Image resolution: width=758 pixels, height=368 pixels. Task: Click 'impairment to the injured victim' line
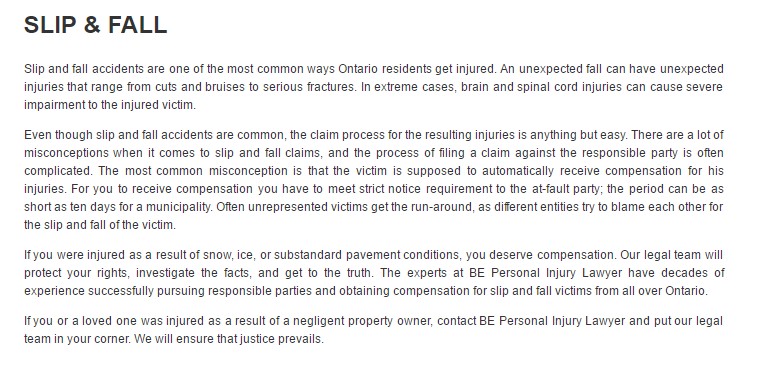(110, 105)
